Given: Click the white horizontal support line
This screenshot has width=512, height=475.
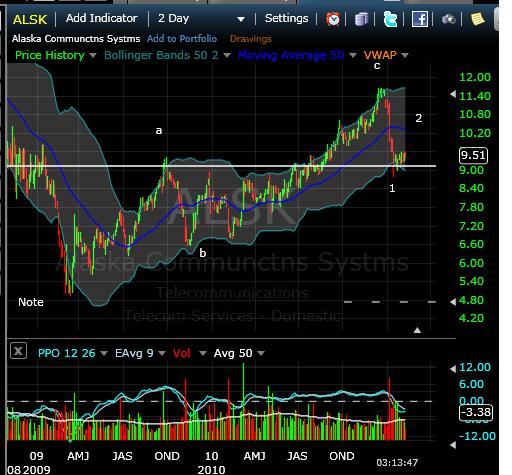Looking at the screenshot, I should pyautogui.click(x=221, y=166).
